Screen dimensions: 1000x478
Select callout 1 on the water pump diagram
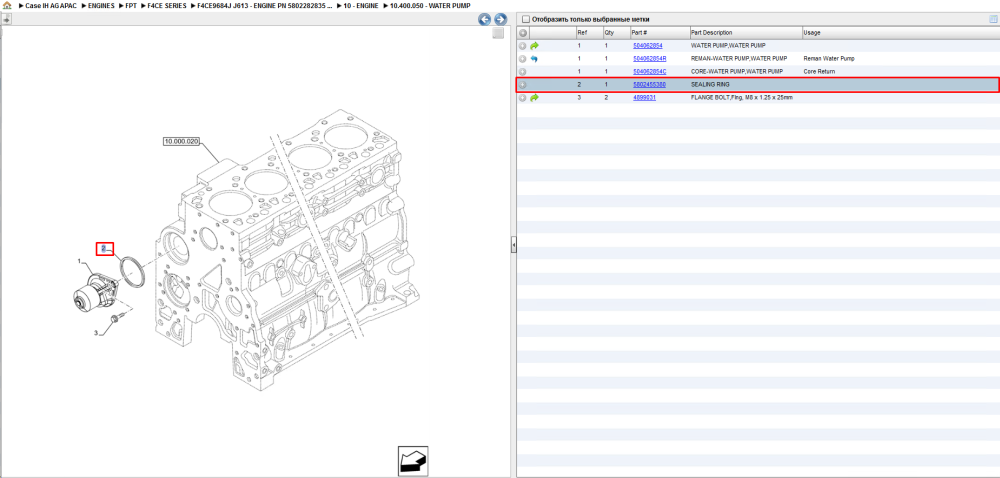(80, 261)
